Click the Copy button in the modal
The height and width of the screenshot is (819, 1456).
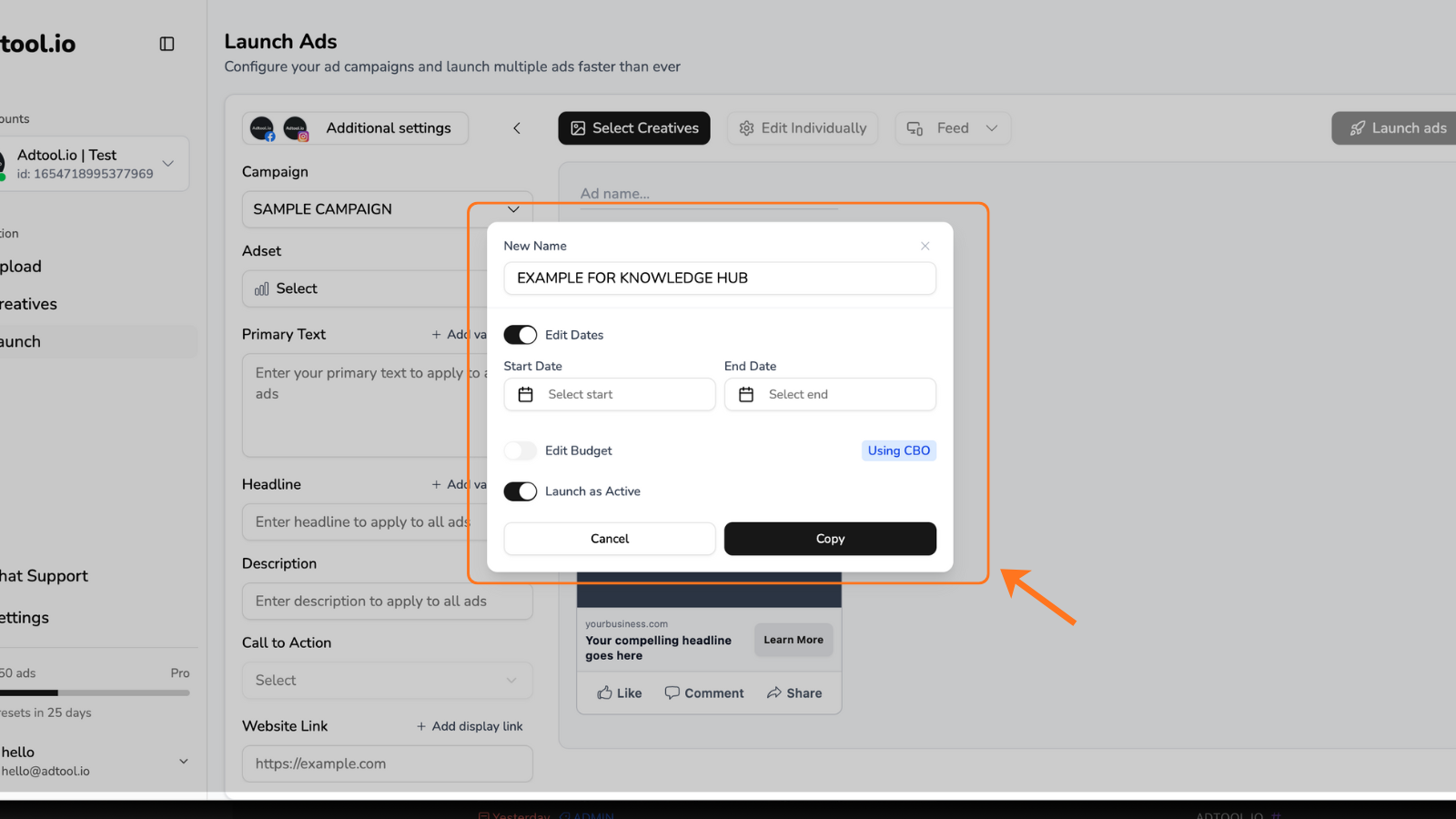[x=829, y=538]
